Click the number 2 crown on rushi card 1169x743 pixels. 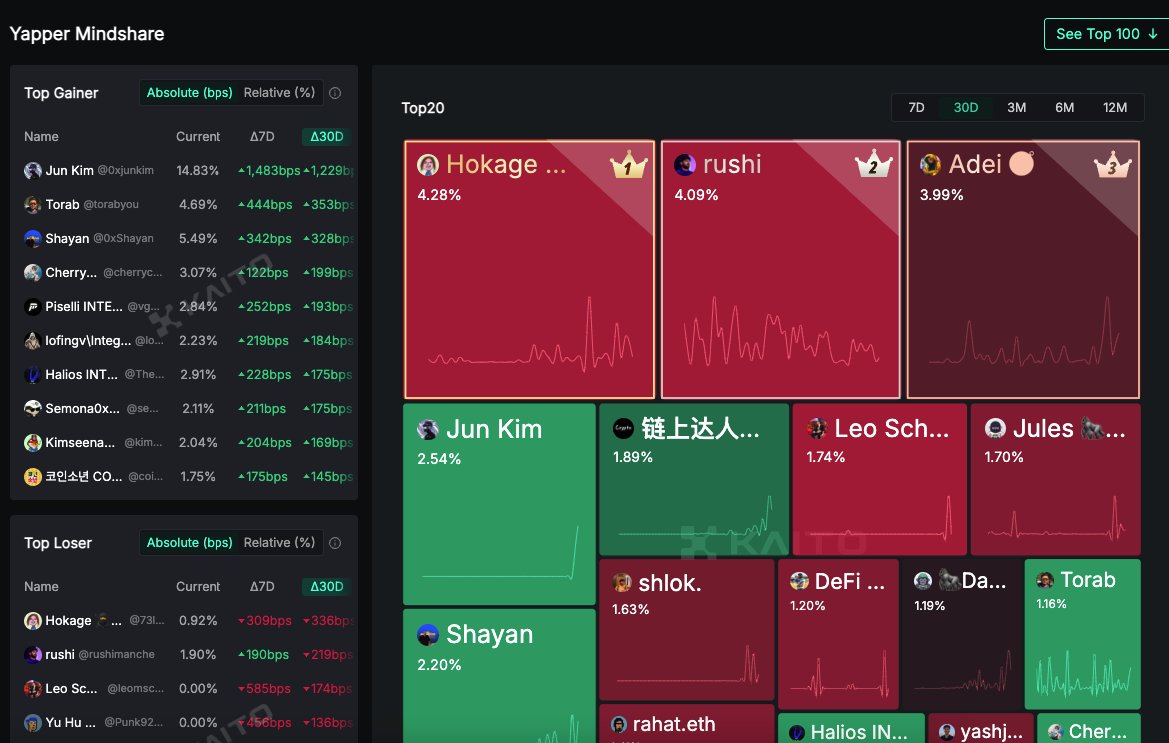click(873, 165)
